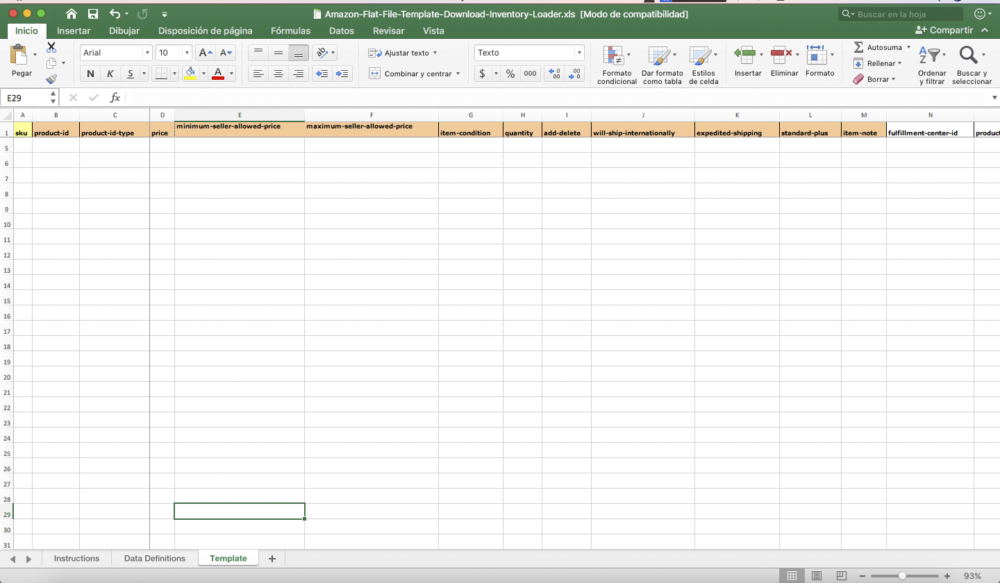Viewport: 1000px width, 583px height.
Task: Click the Buscar en la hoja field
Action: pyautogui.click(x=900, y=13)
